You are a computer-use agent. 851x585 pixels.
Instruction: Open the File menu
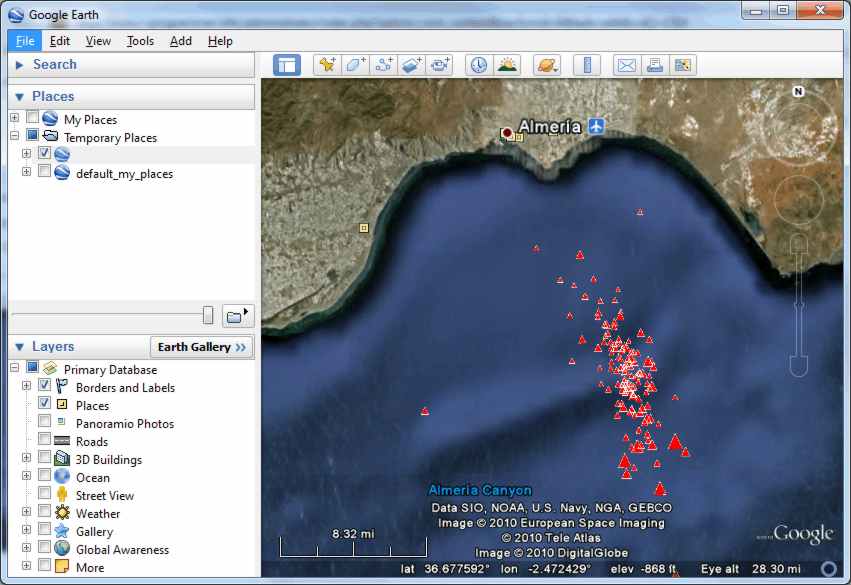[x=25, y=41]
